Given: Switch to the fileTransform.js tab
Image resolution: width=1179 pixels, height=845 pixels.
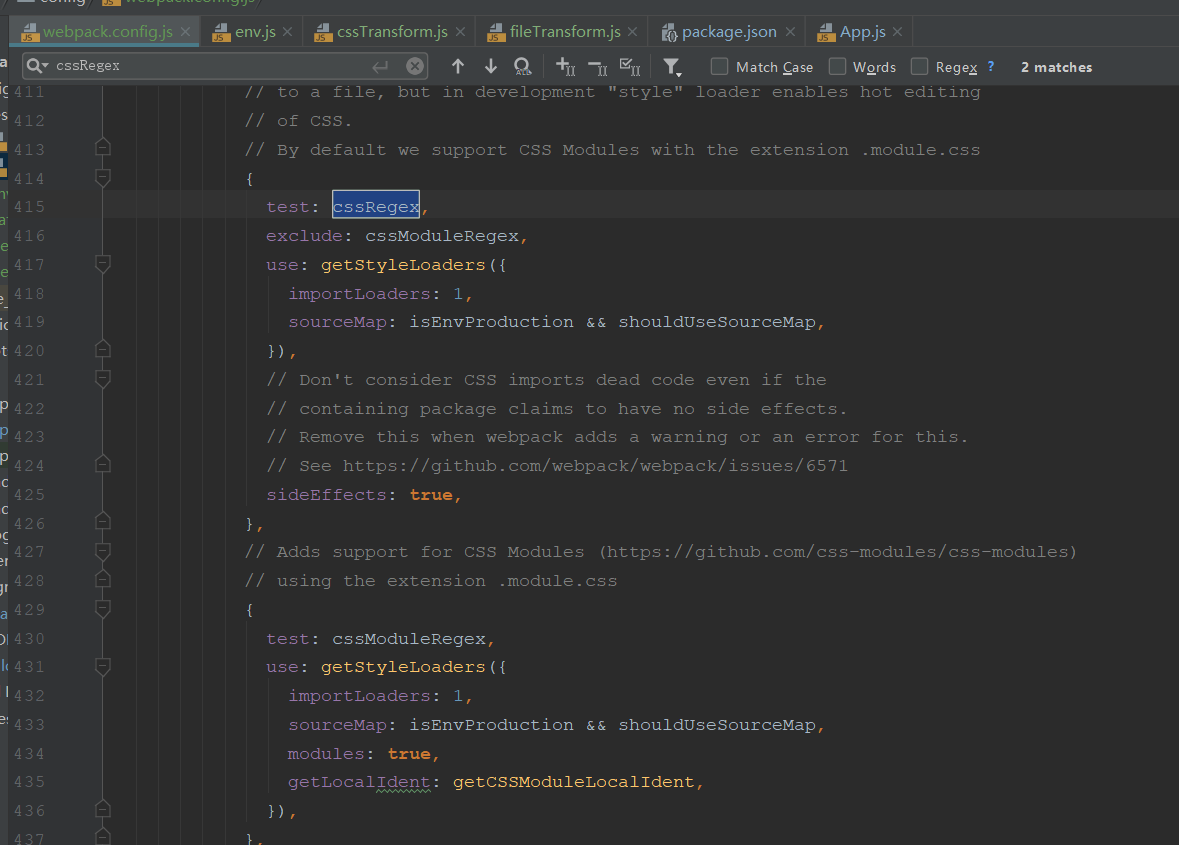Looking at the screenshot, I should (x=564, y=32).
